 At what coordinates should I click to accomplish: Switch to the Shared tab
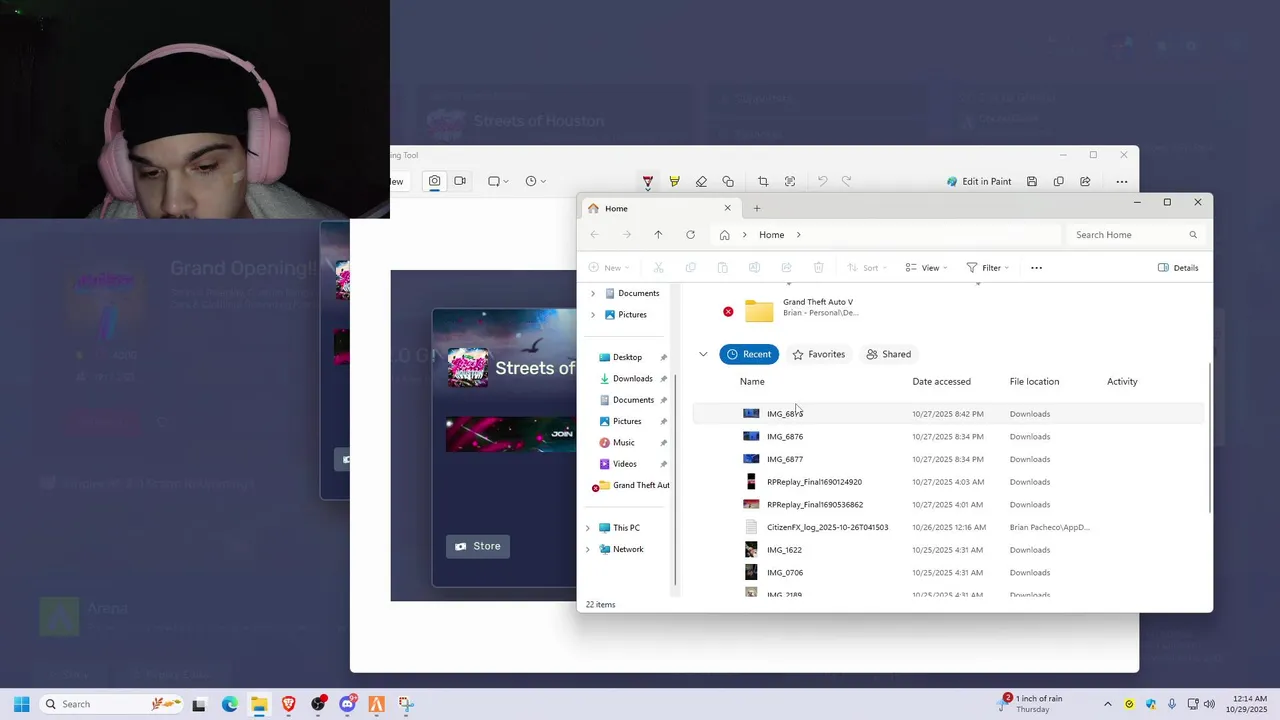coord(889,354)
